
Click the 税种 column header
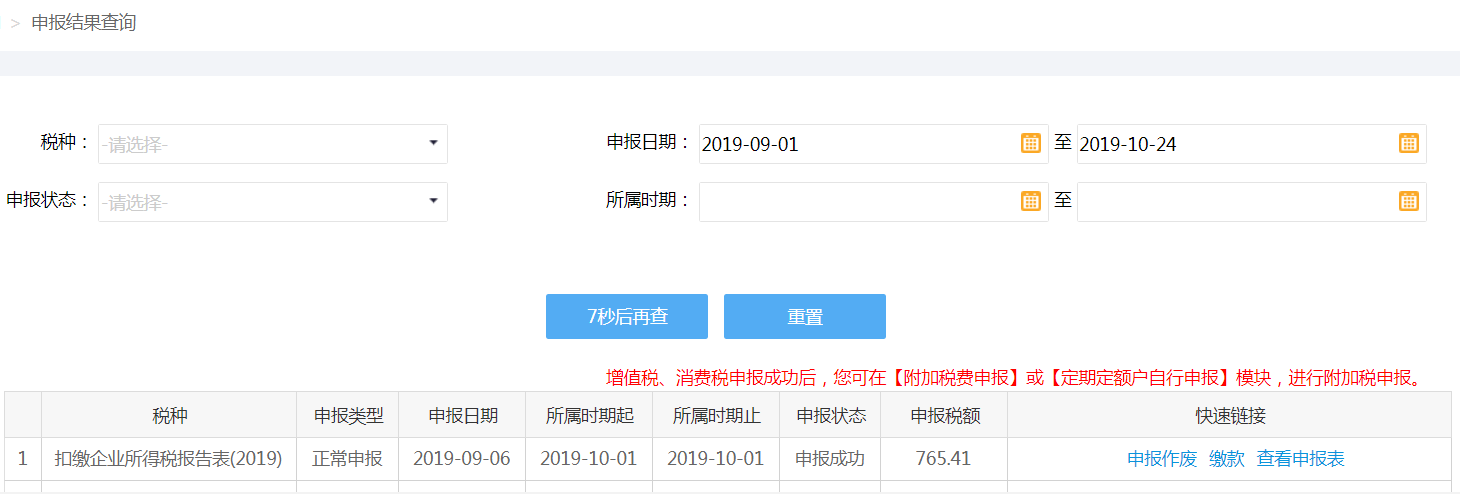pos(169,415)
